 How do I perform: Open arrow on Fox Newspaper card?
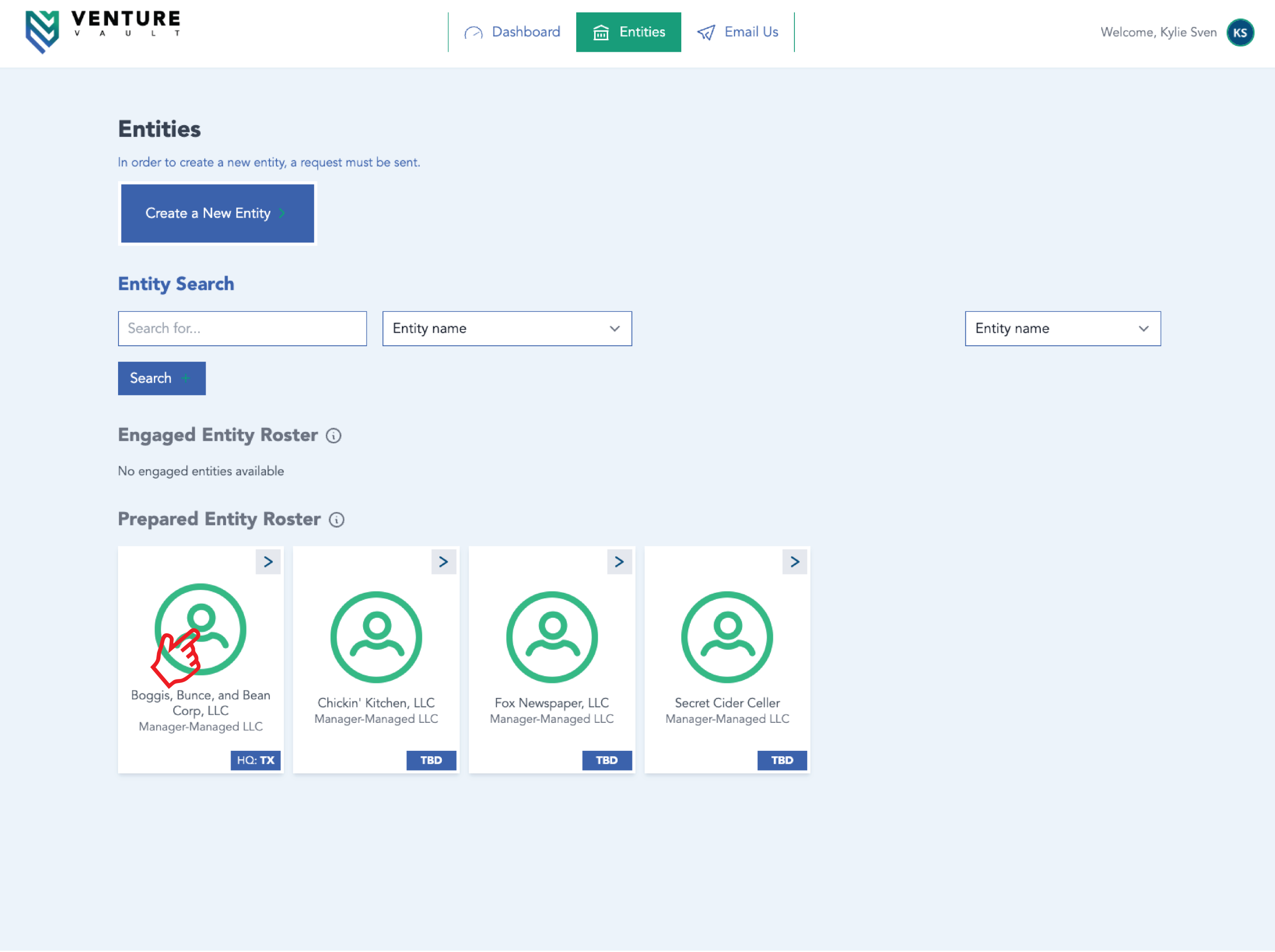coord(620,562)
